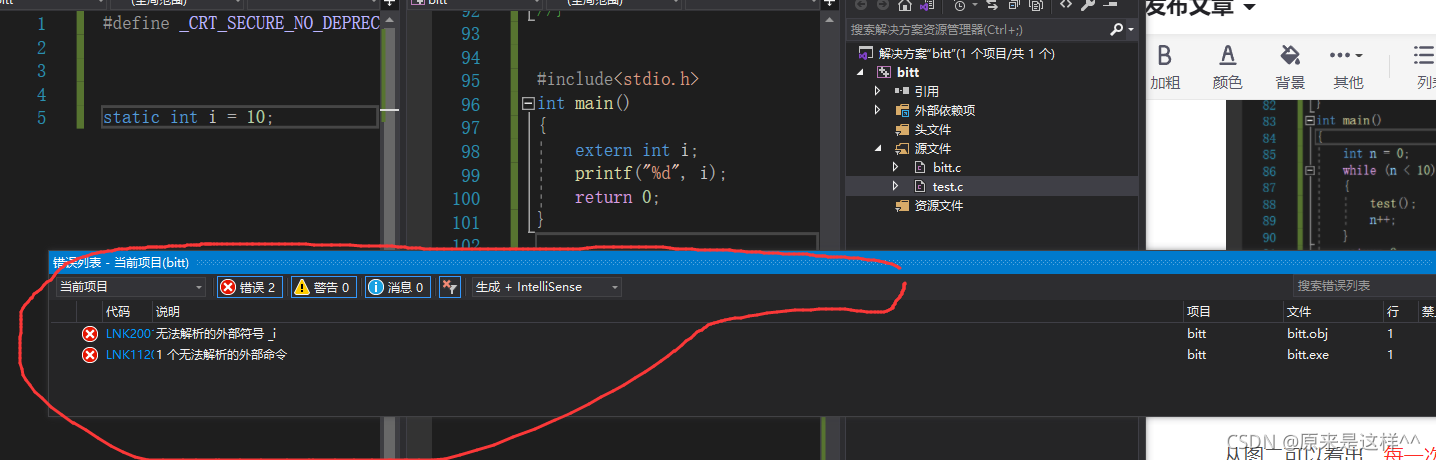Open the 当前项目 scope dropdown
1436x460 pixels.
point(130,287)
